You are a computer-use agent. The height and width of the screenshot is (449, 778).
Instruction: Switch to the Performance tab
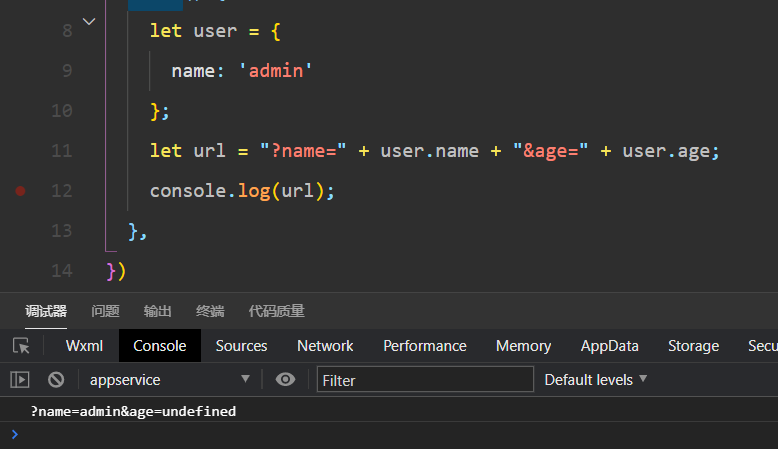tap(425, 346)
